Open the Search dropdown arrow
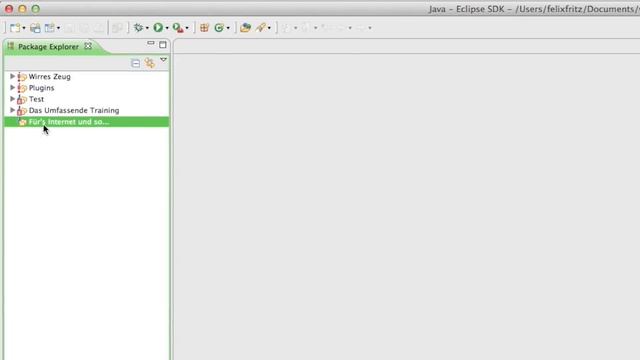 (x=269, y=28)
